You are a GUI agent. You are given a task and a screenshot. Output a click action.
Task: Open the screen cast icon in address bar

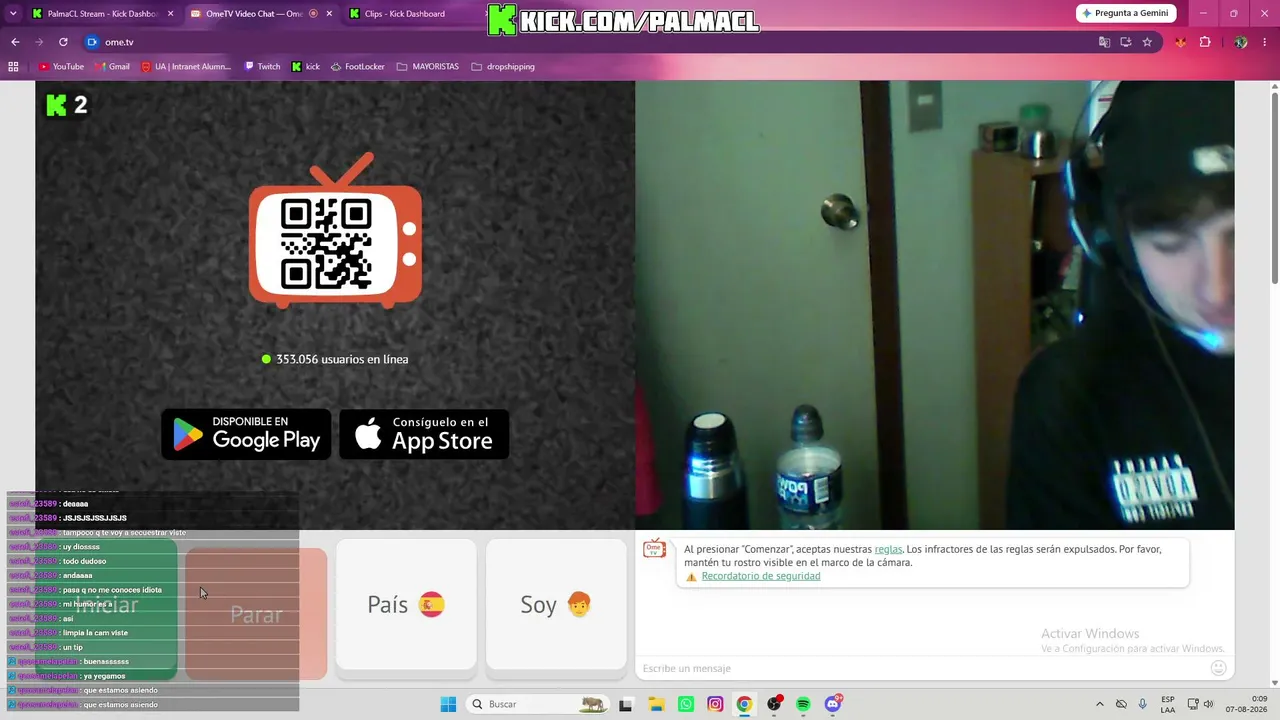click(1126, 42)
